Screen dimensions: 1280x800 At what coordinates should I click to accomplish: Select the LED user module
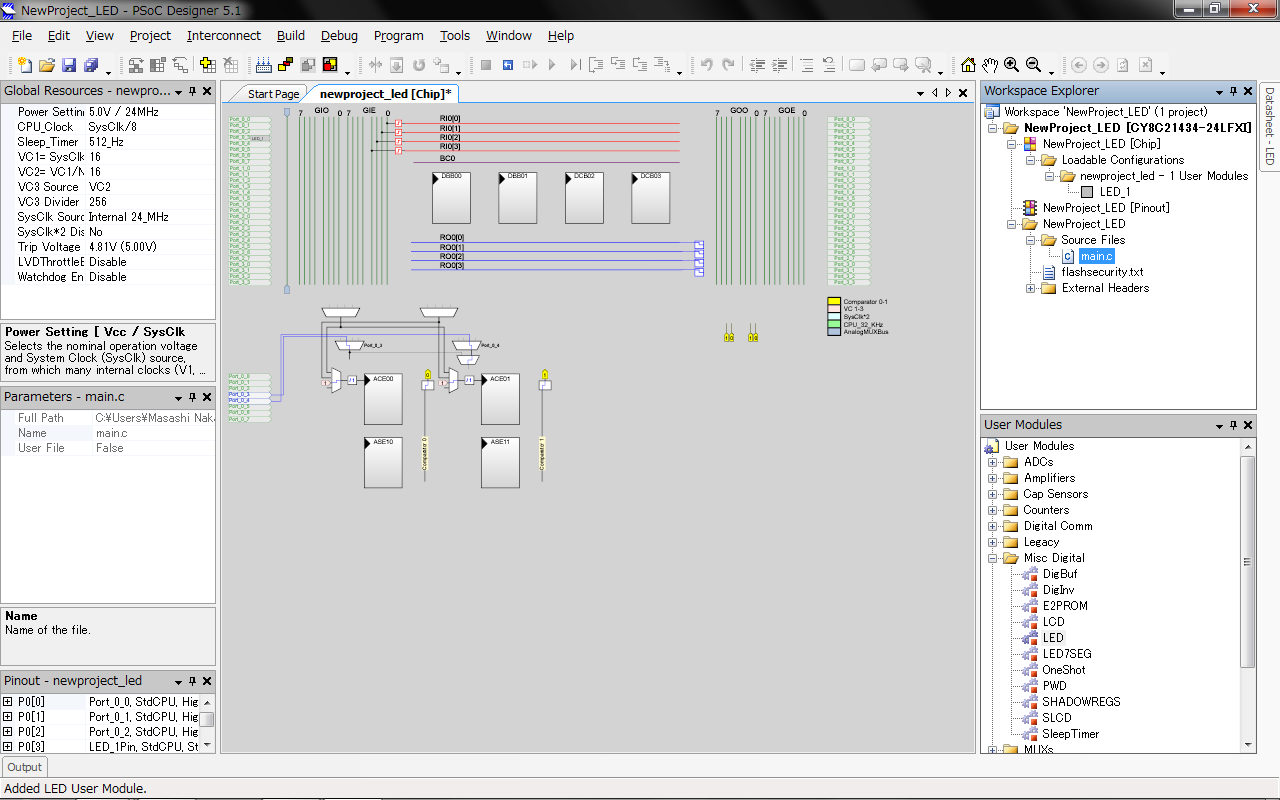1053,638
